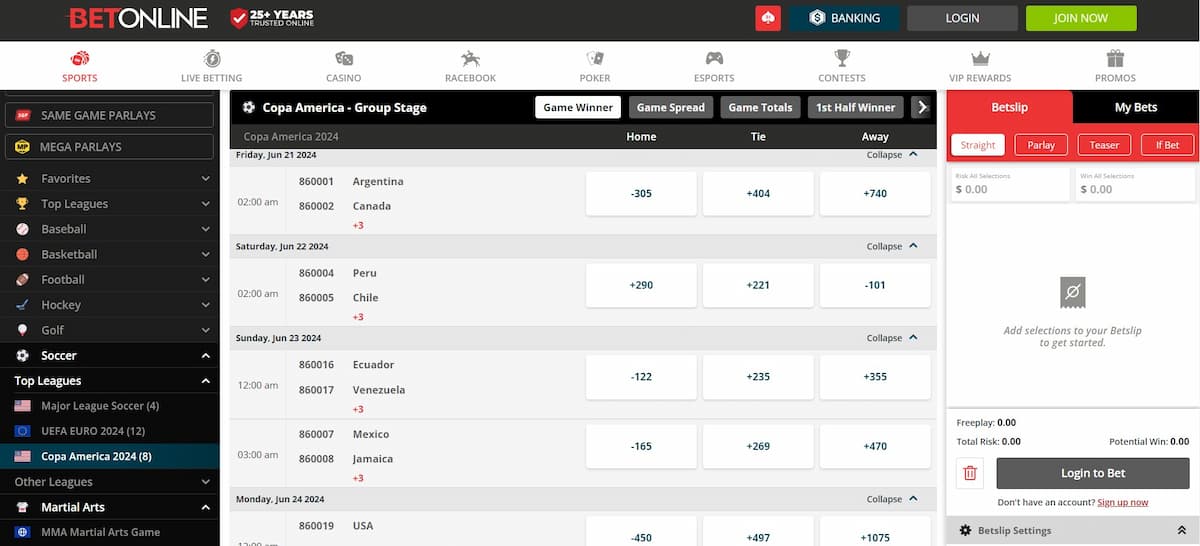
Task: Open the Poker cards icon
Action: pos(595,58)
